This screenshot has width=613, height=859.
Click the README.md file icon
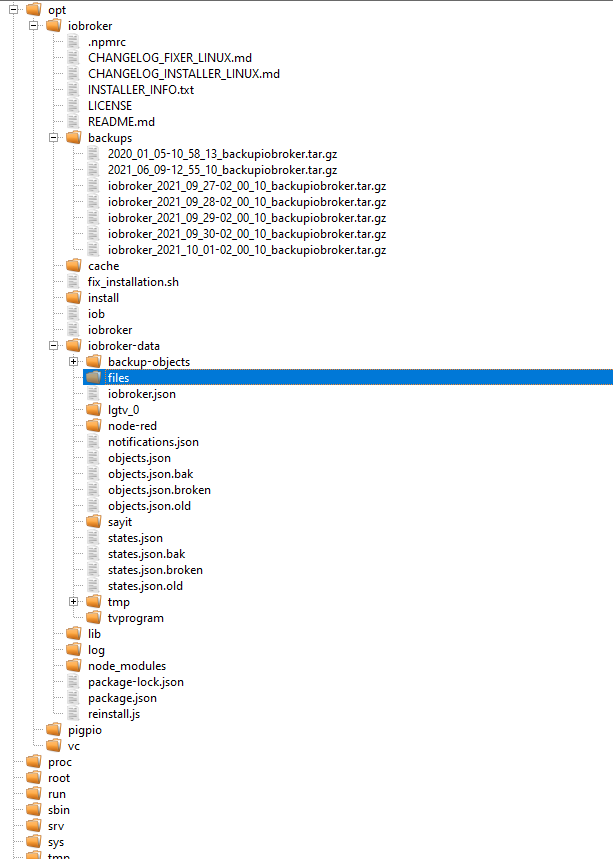(73, 122)
